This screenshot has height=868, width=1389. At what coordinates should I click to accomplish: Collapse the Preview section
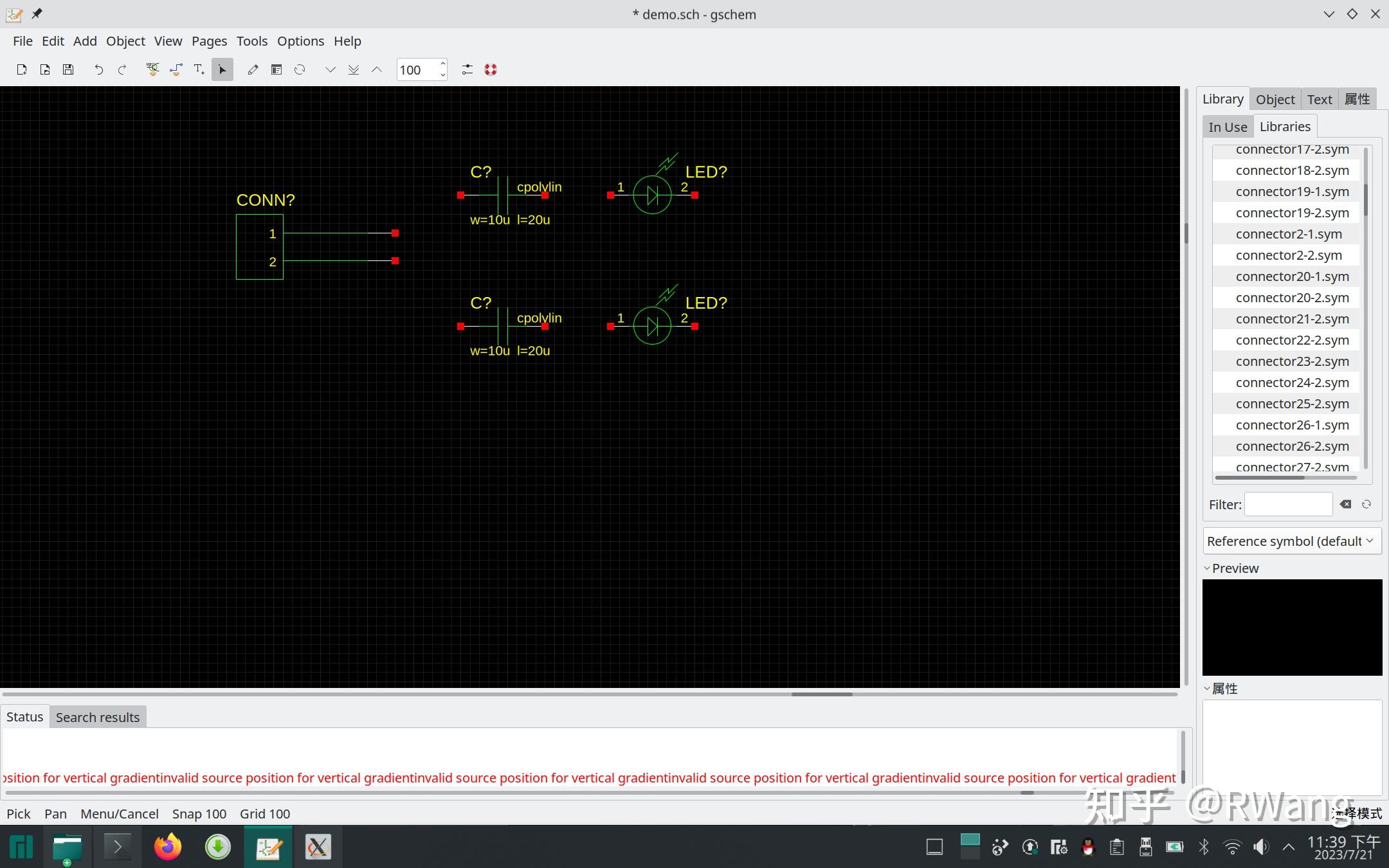click(x=1207, y=568)
